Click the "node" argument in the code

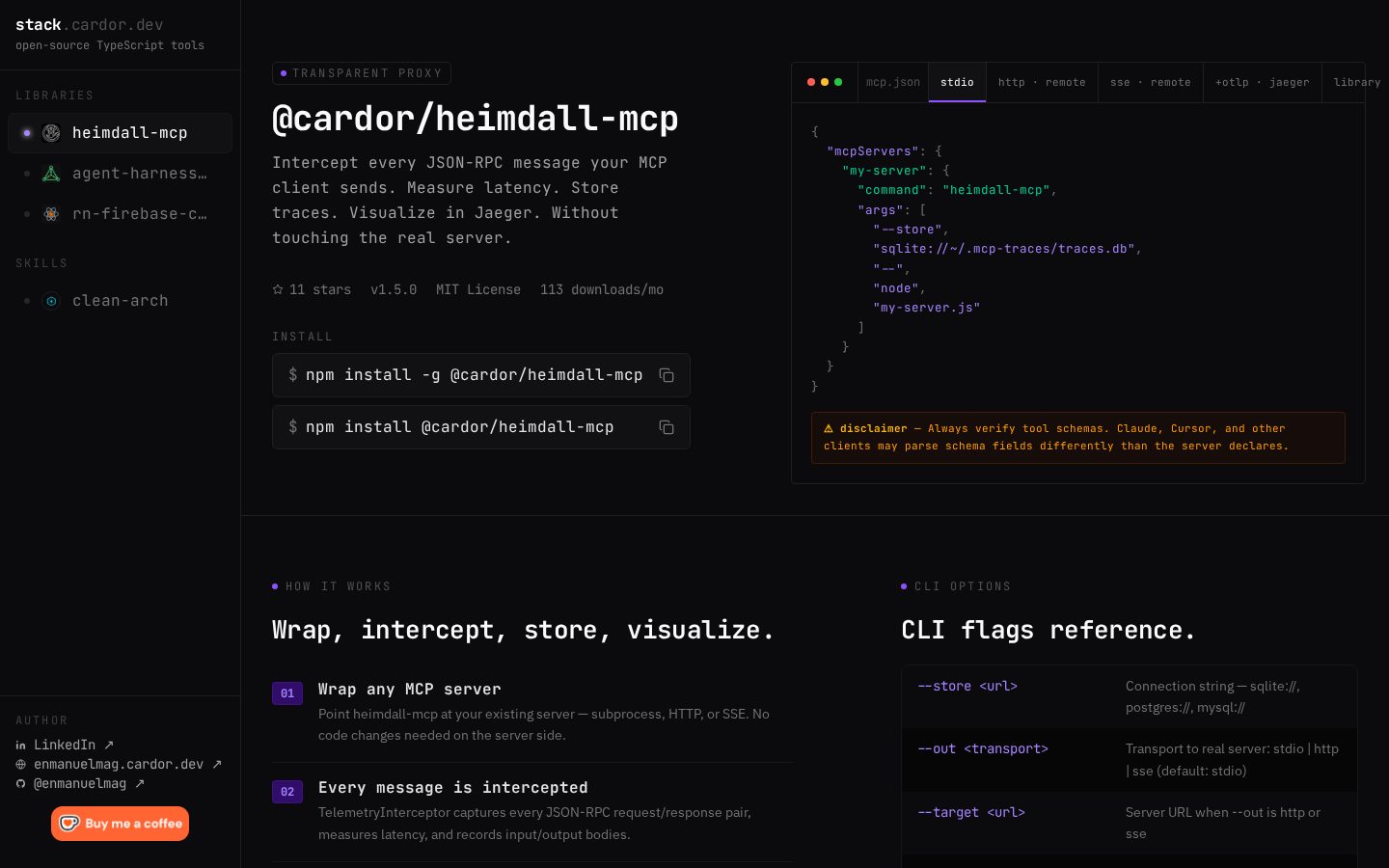coord(896,288)
